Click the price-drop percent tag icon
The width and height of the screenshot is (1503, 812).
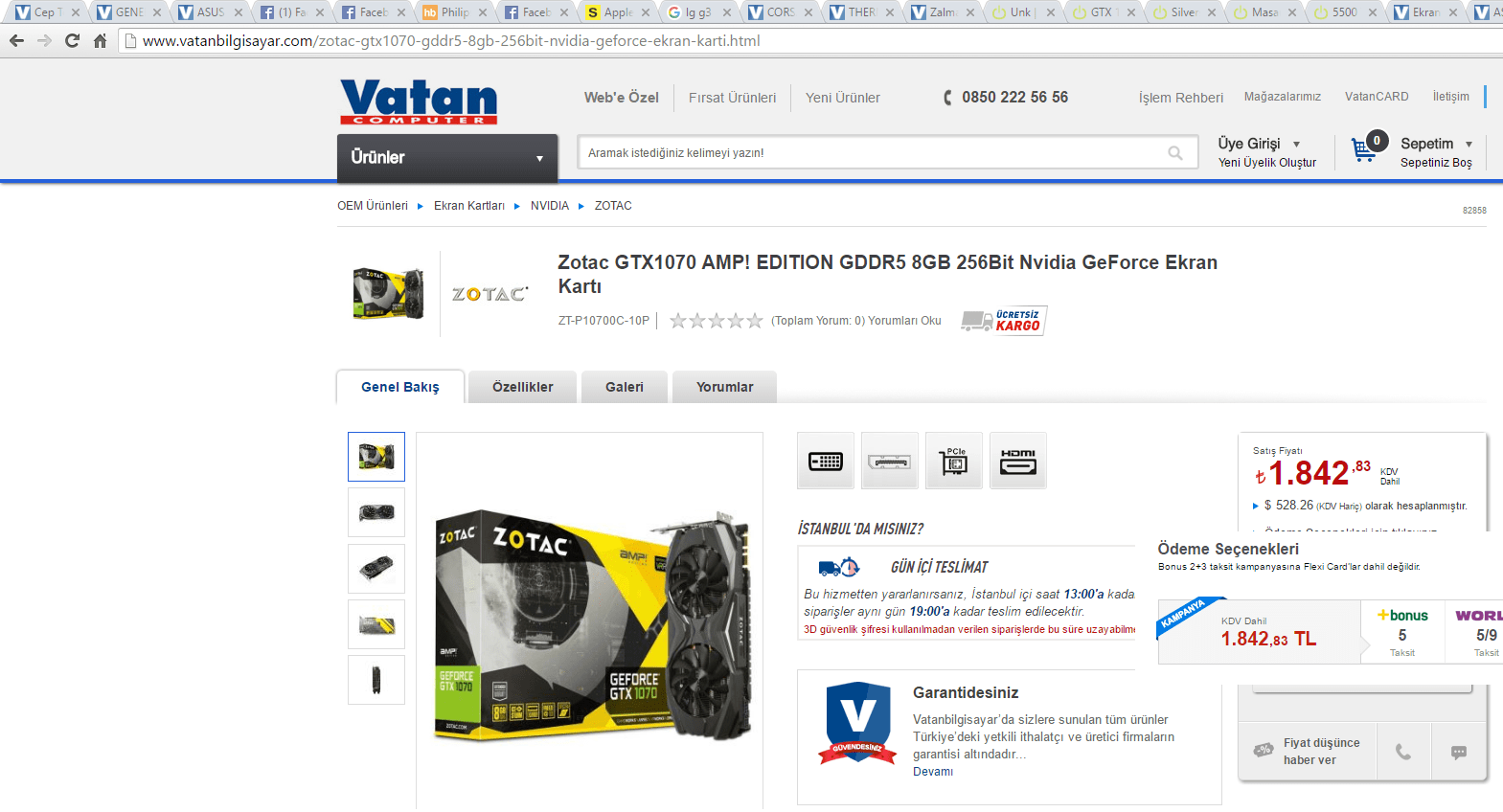point(1264,750)
